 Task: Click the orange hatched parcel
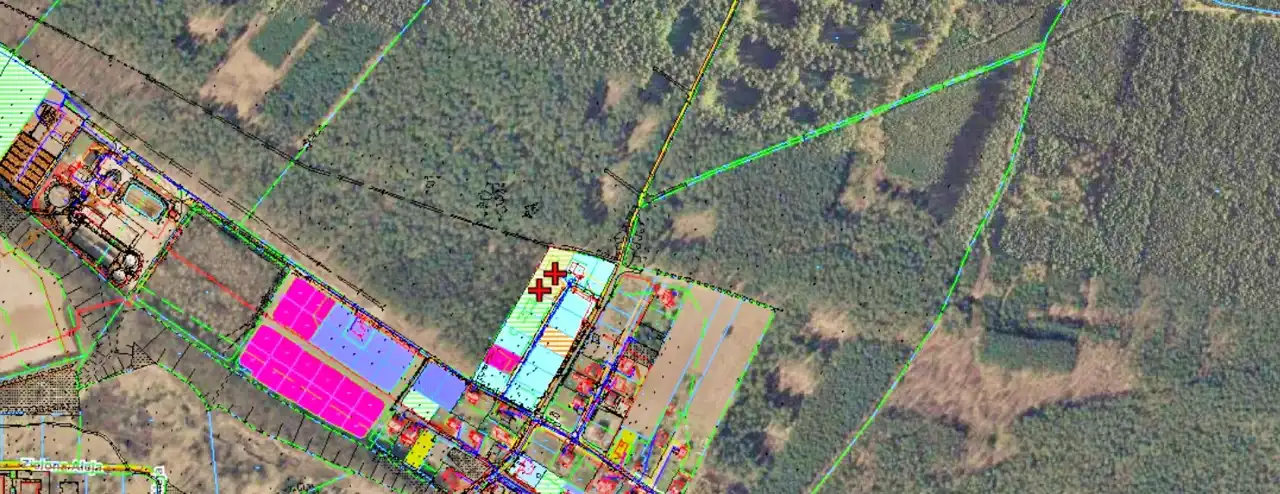[558, 341]
